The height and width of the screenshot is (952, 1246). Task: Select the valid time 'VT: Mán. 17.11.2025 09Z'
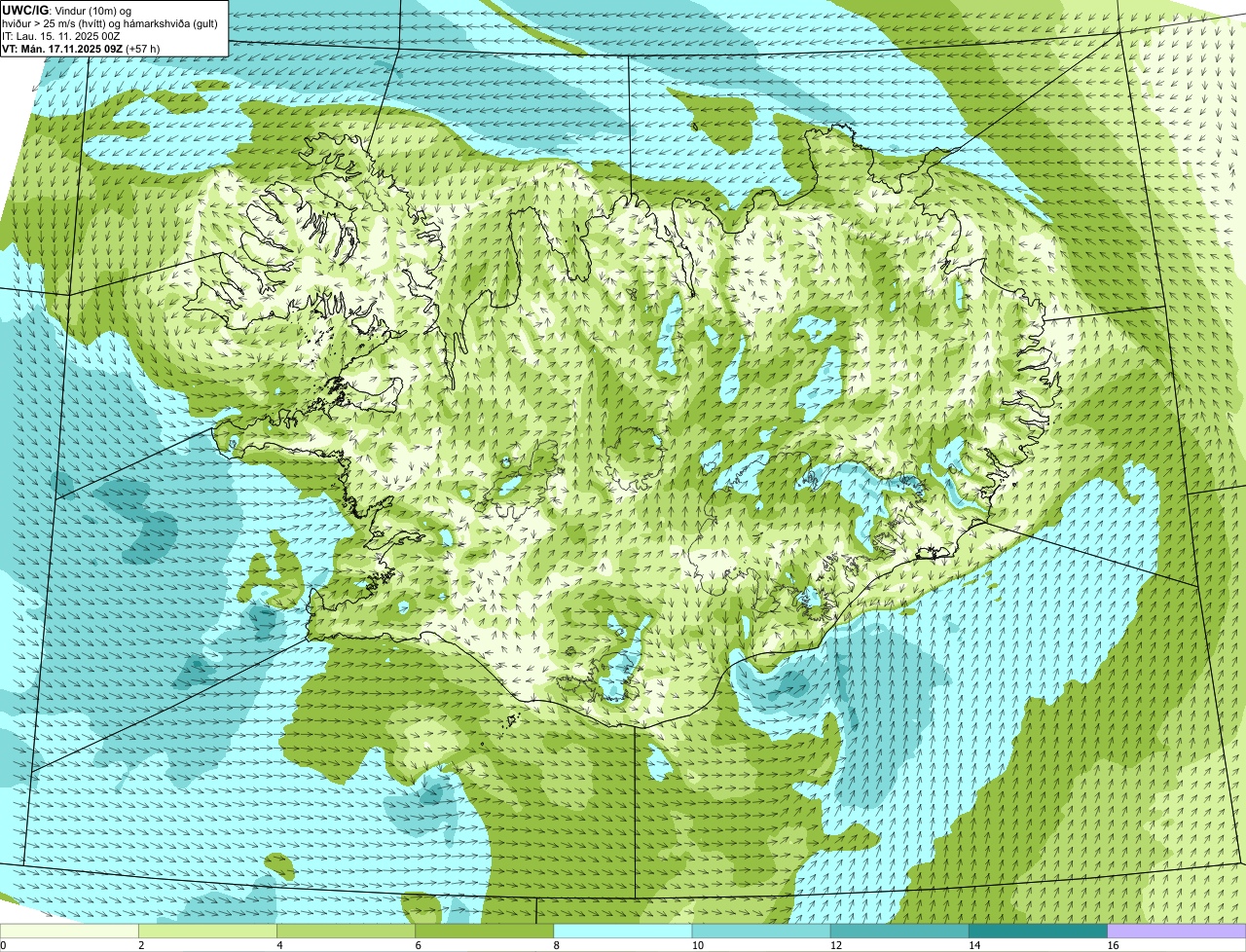click(61, 48)
